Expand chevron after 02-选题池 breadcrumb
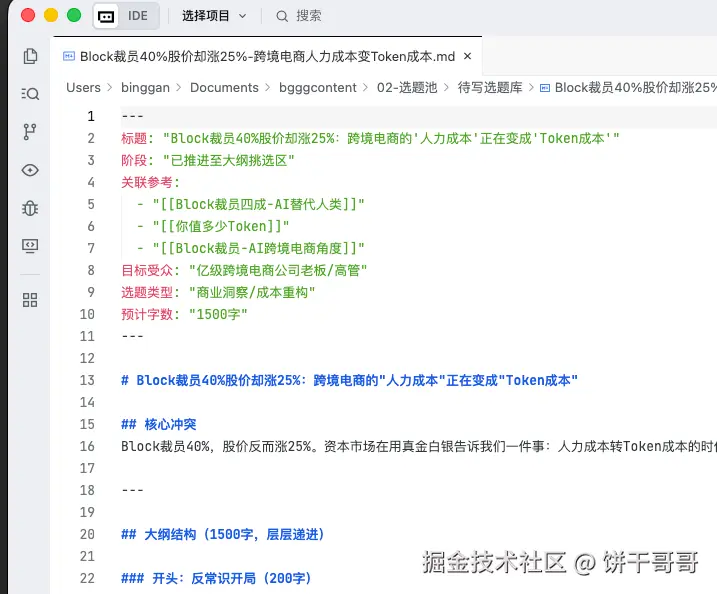The image size is (717, 594). click(x=446, y=87)
